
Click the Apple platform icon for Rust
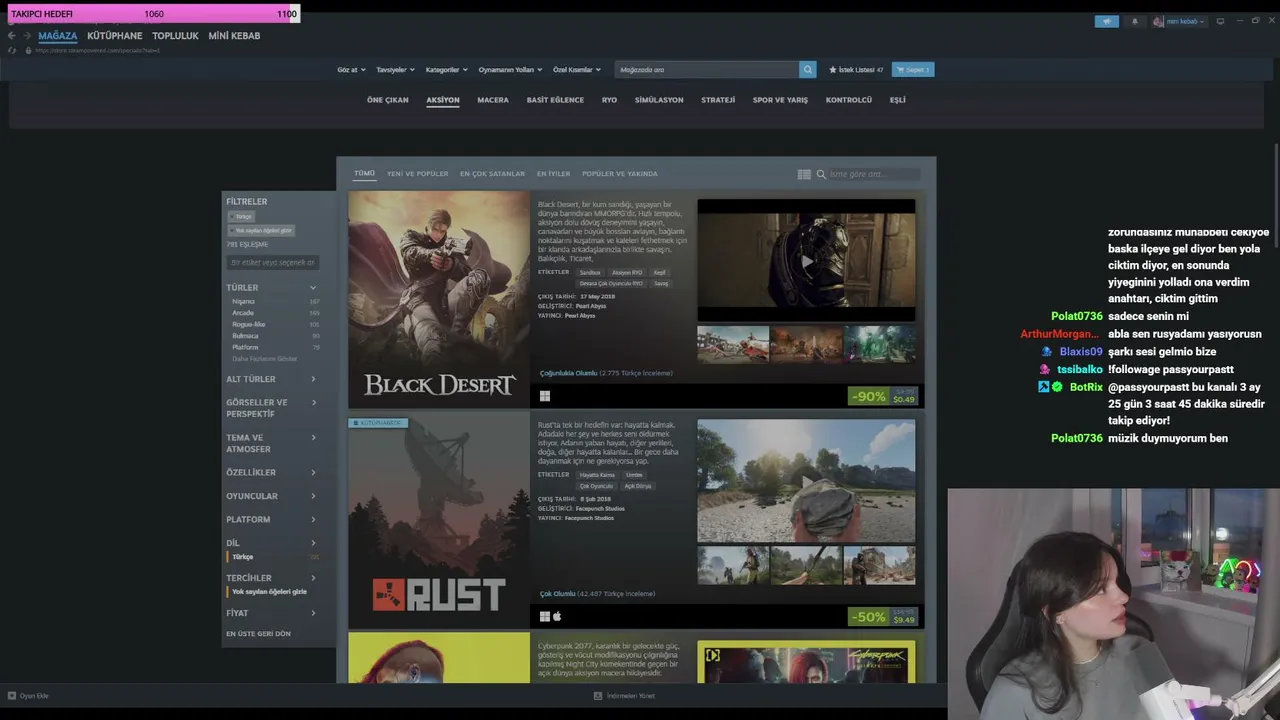pos(557,616)
